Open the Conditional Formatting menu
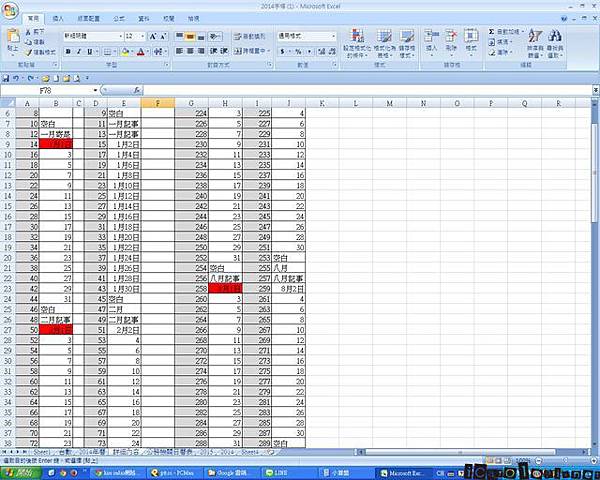The width and height of the screenshot is (600, 480). 357,43
